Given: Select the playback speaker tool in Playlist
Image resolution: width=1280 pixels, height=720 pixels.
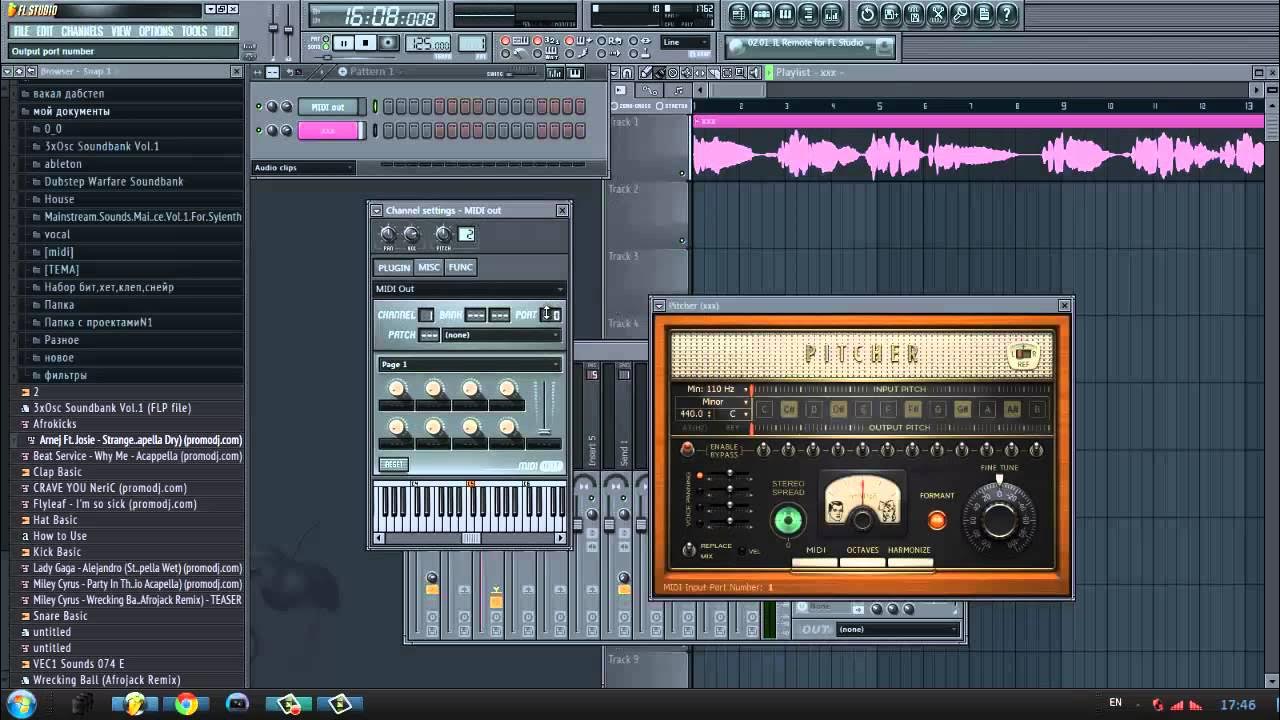Looking at the screenshot, I should click(x=754, y=73).
